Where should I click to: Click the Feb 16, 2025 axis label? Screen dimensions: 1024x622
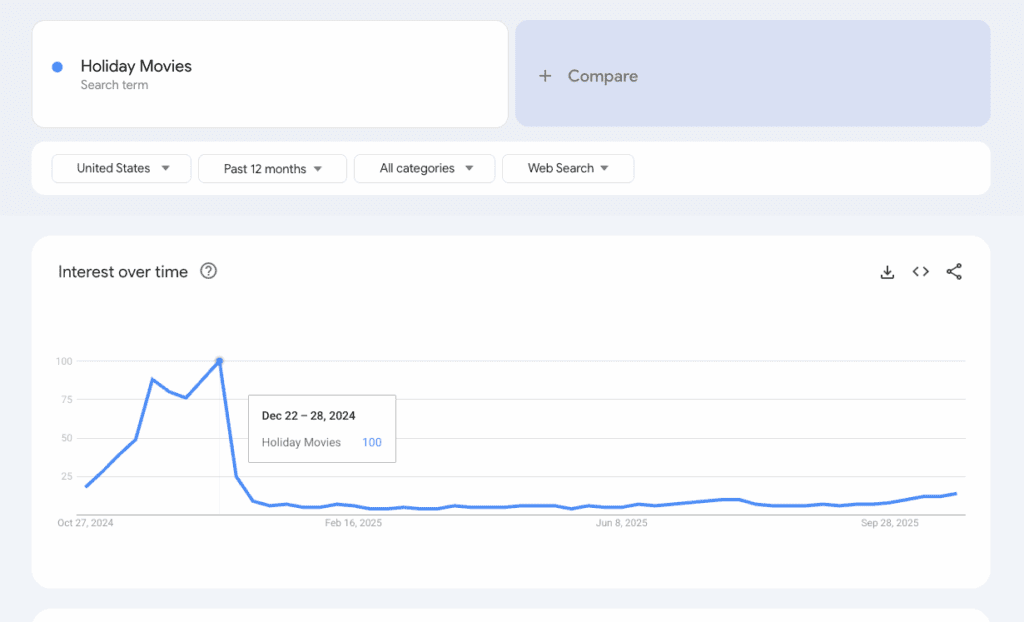(353, 523)
